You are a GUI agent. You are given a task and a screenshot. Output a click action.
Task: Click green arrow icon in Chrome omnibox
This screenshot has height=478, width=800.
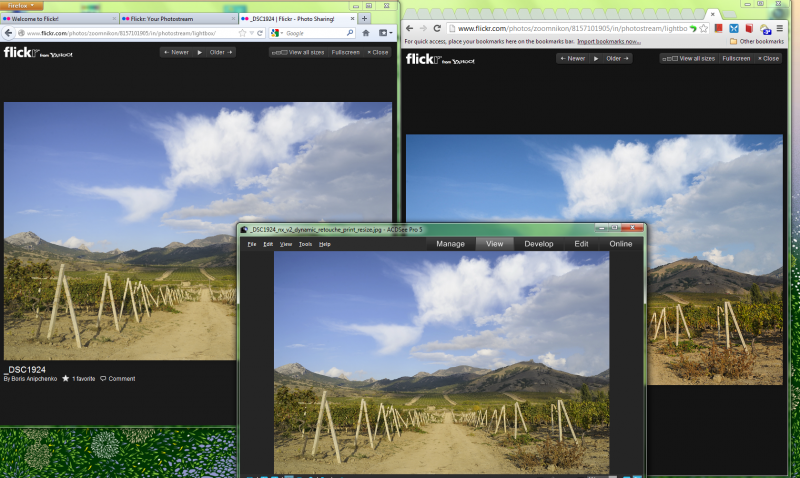693,29
